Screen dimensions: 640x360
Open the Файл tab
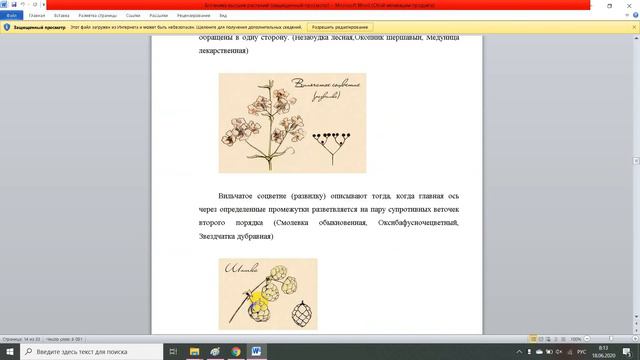[x=11, y=16]
